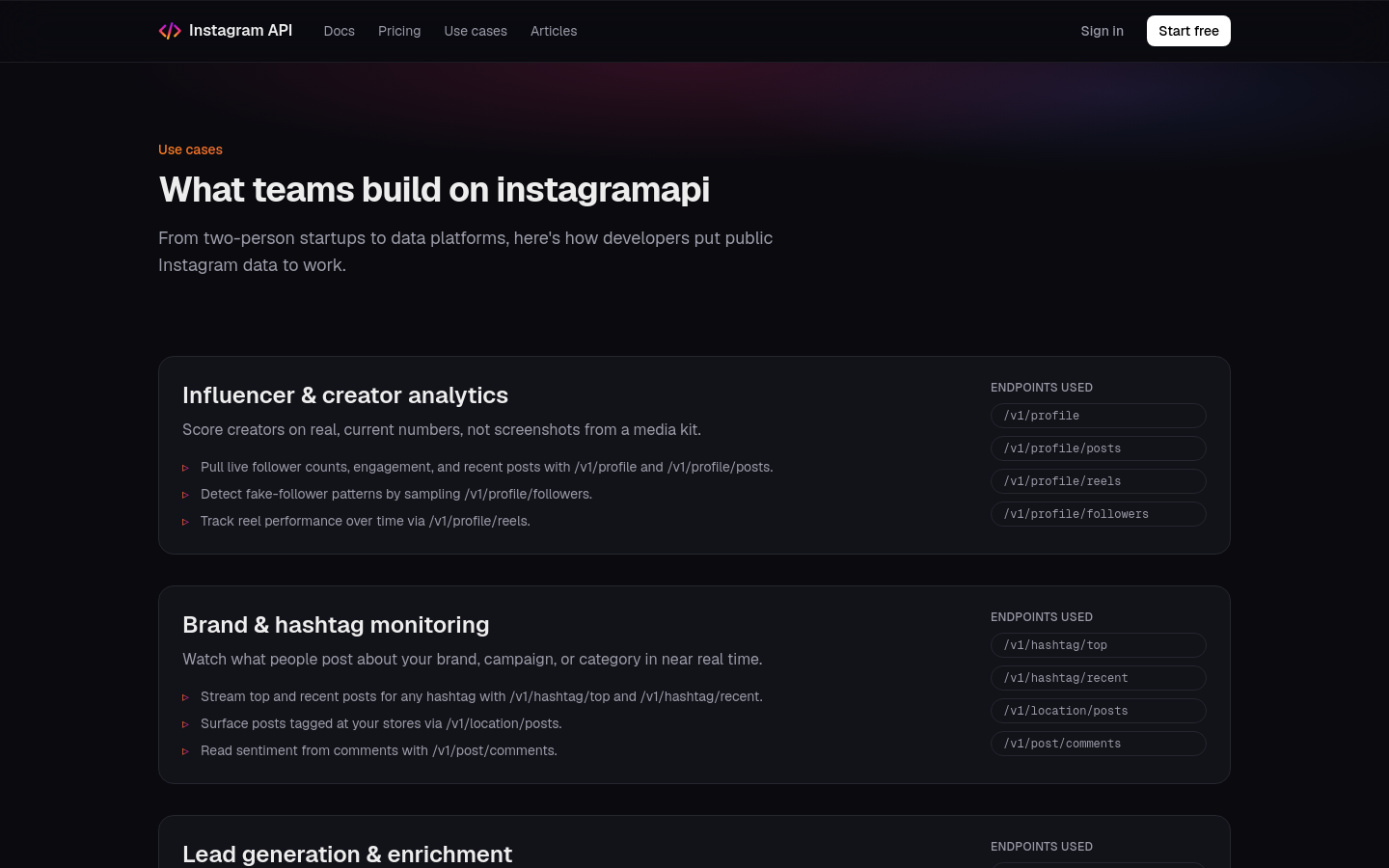The width and height of the screenshot is (1389, 868).
Task: Click ENDPOINTS USED label in Influencer card
Action: pyautogui.click(x=1042, y=388)
